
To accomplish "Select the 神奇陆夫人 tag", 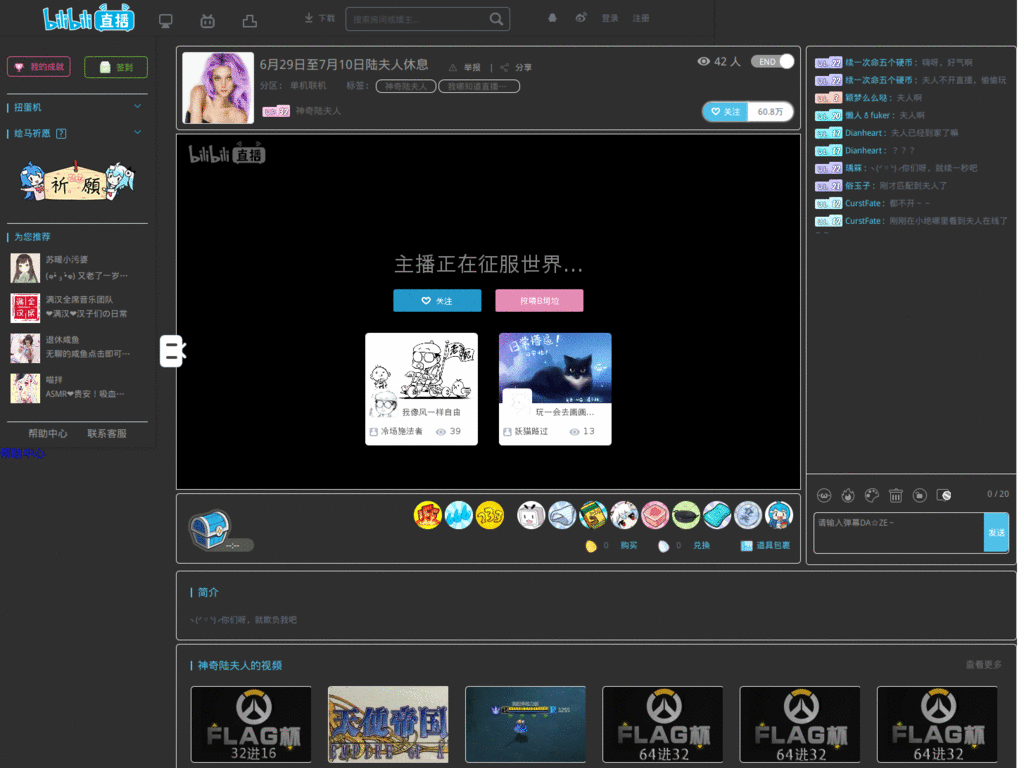I will tap(405, 87).
